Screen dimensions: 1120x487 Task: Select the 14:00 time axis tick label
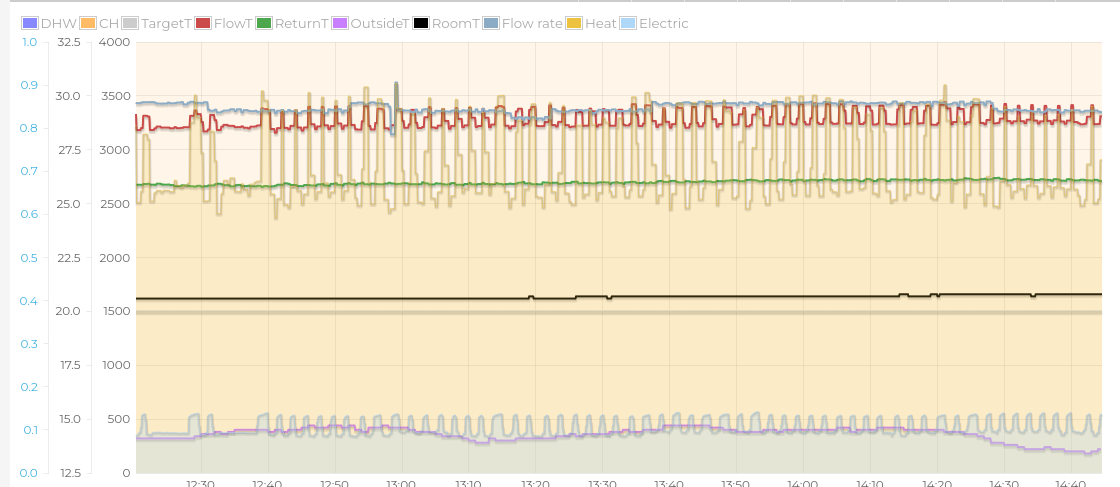click(802, 483)
